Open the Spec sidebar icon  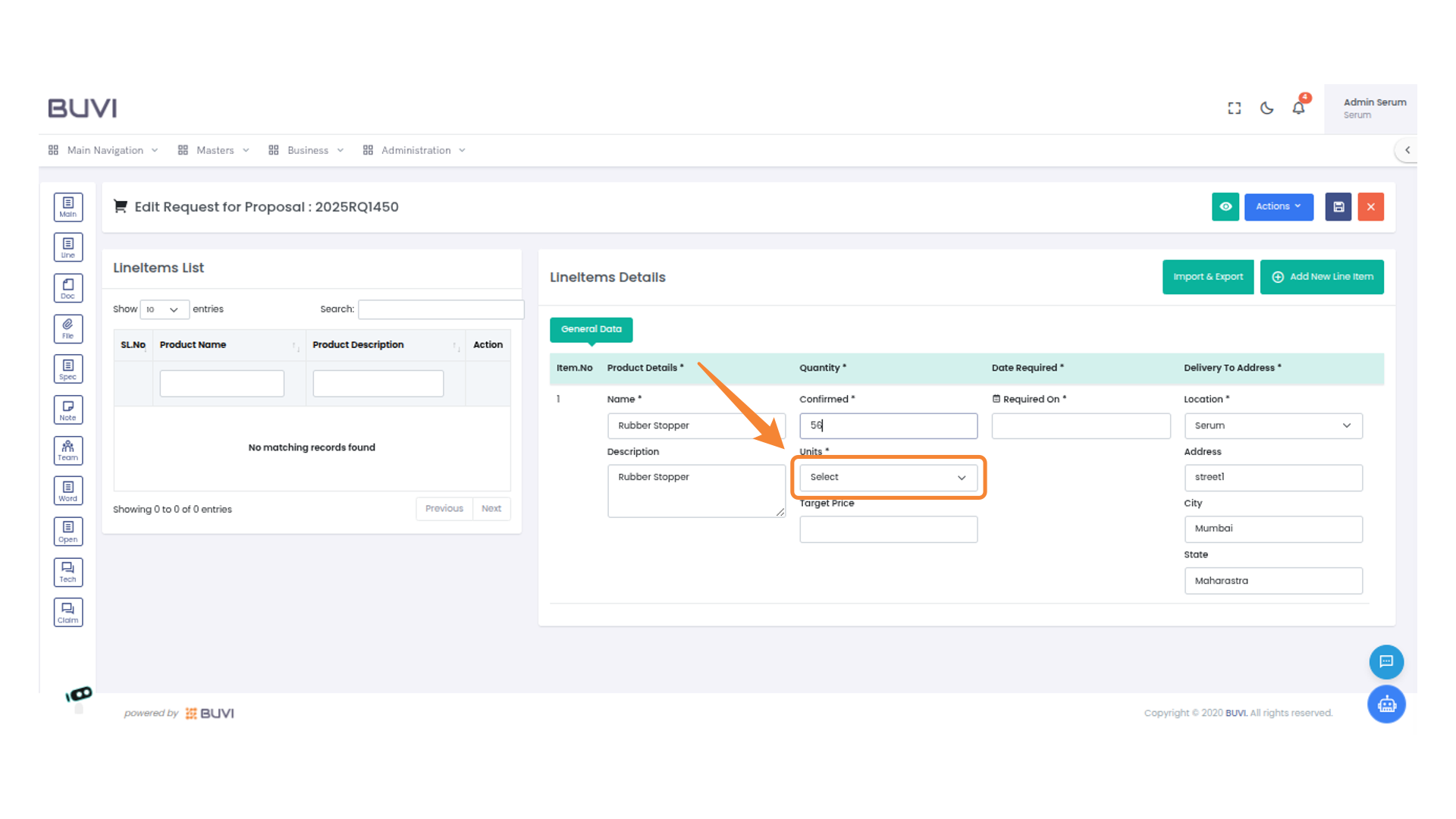(68, 369)
